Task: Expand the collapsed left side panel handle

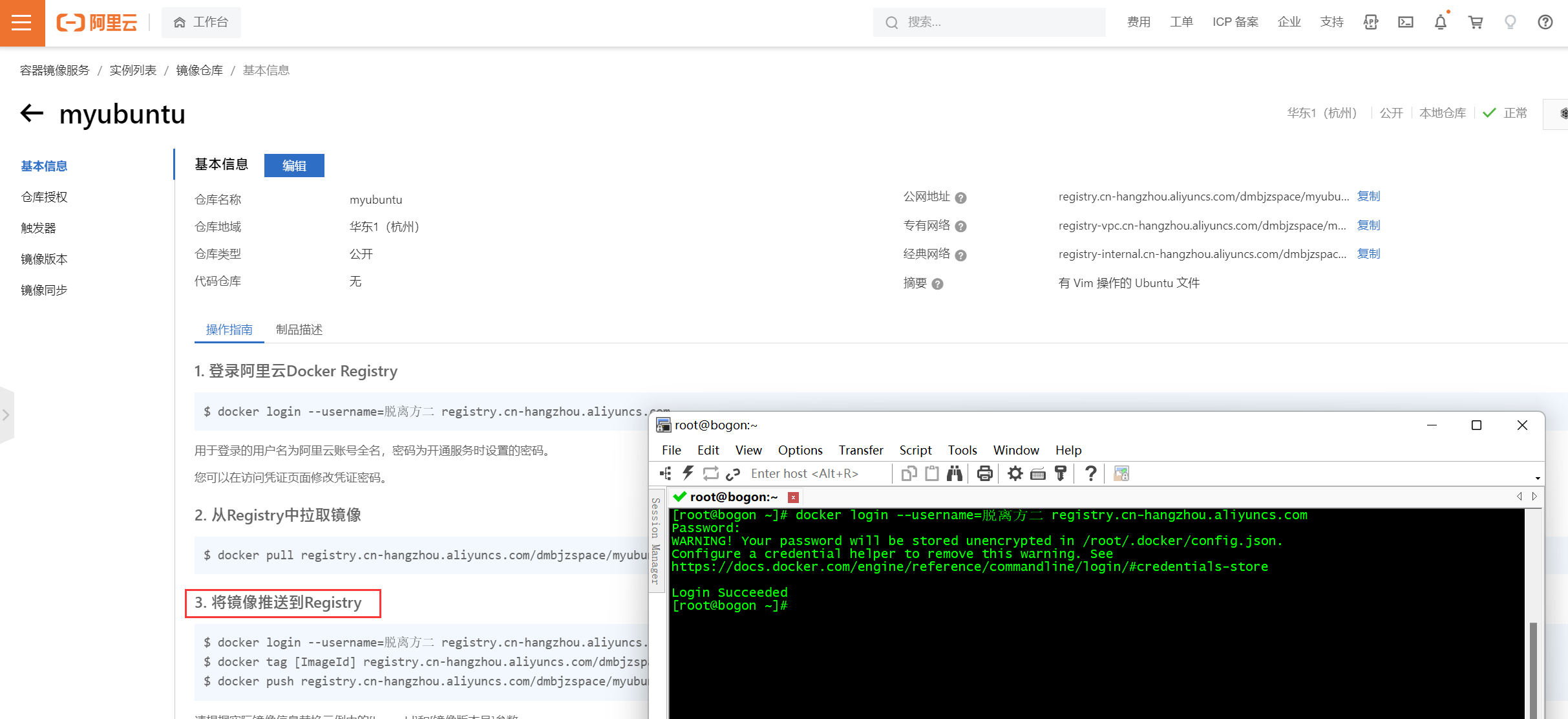Action: click(x=6, y=415)
